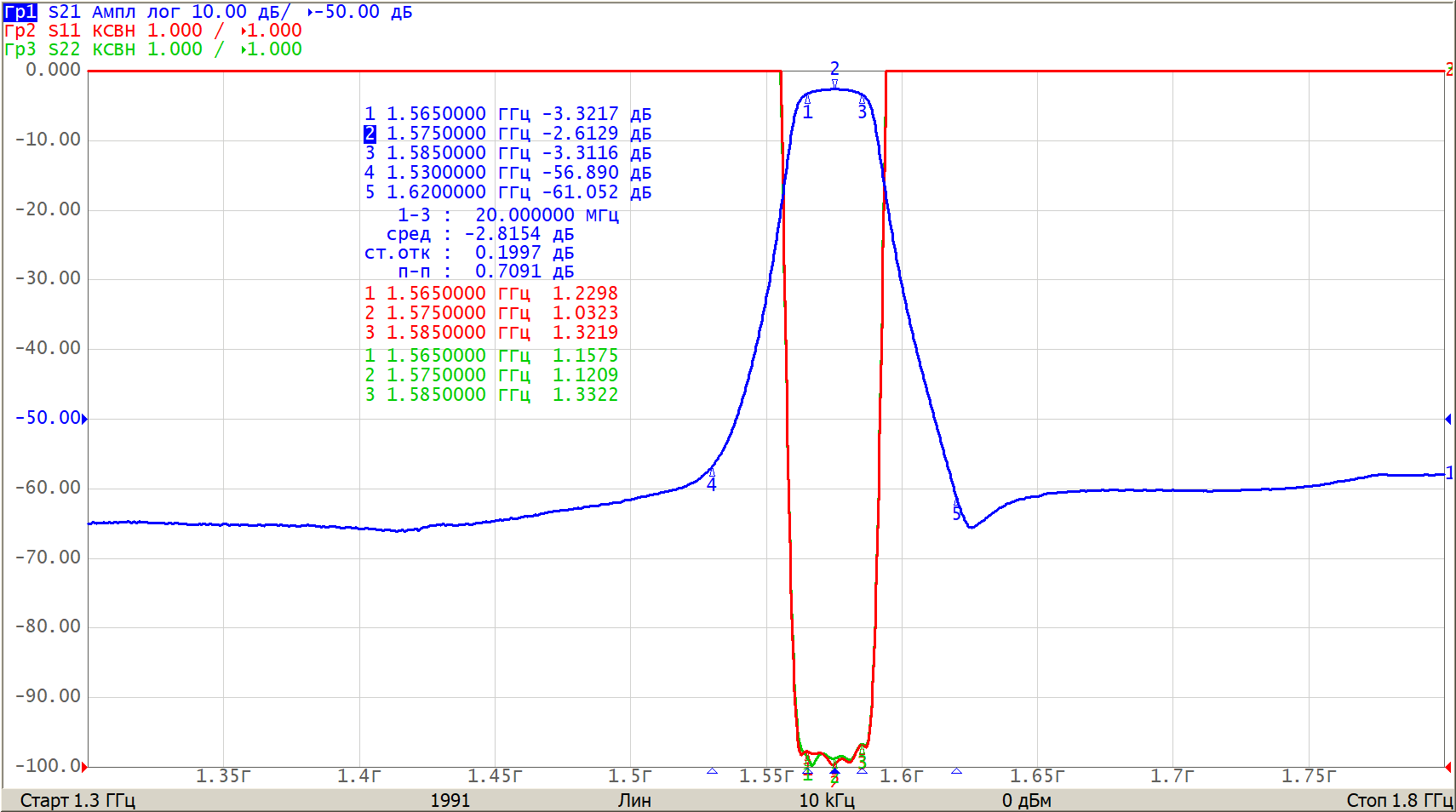This screenshot has height=812, width=1456.
Task: Open the S21 measurement parameter of Гр1
Action: click(x=64, y=12)
